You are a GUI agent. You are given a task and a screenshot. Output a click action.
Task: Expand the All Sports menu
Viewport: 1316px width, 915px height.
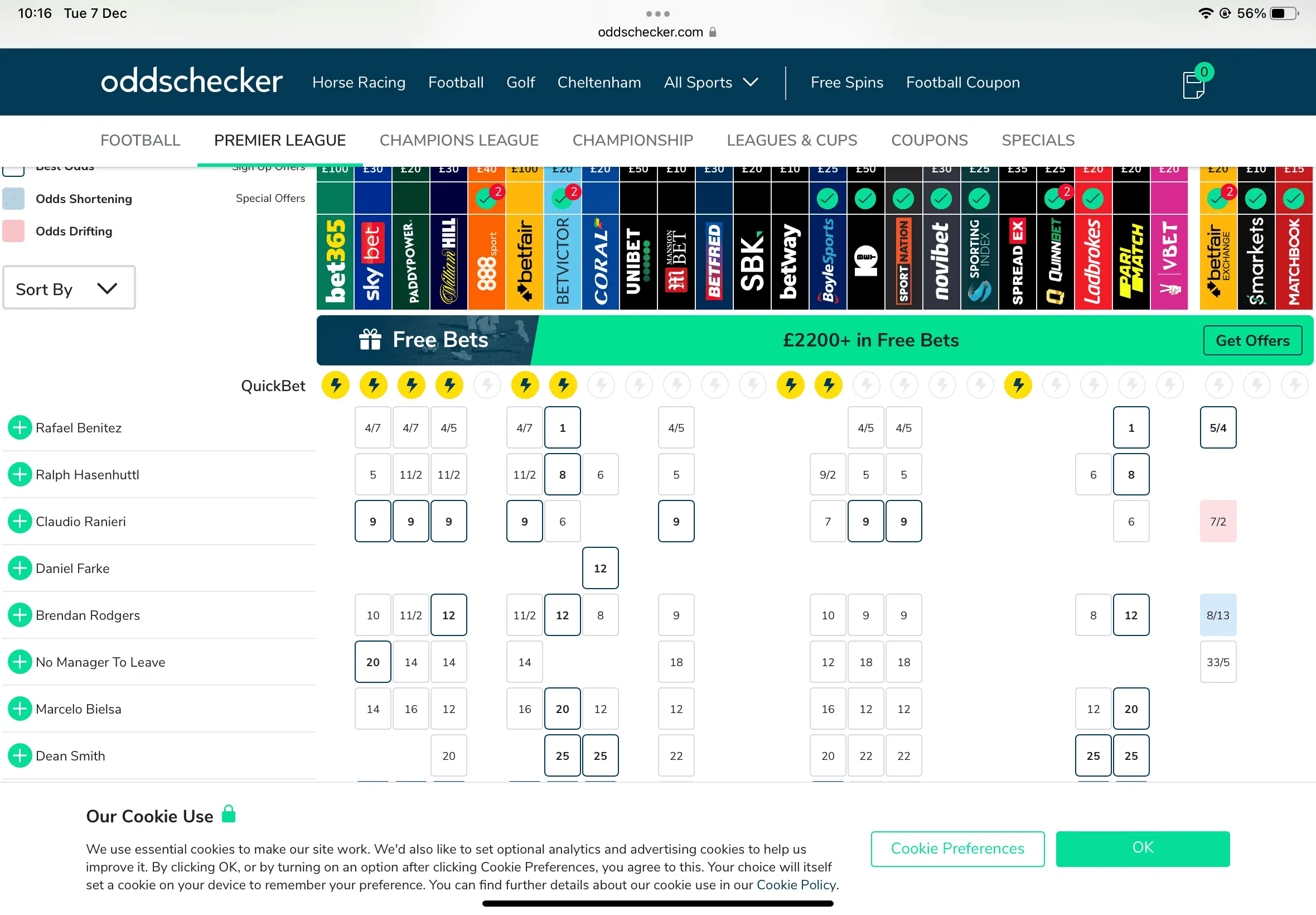[x=710, y=83]
